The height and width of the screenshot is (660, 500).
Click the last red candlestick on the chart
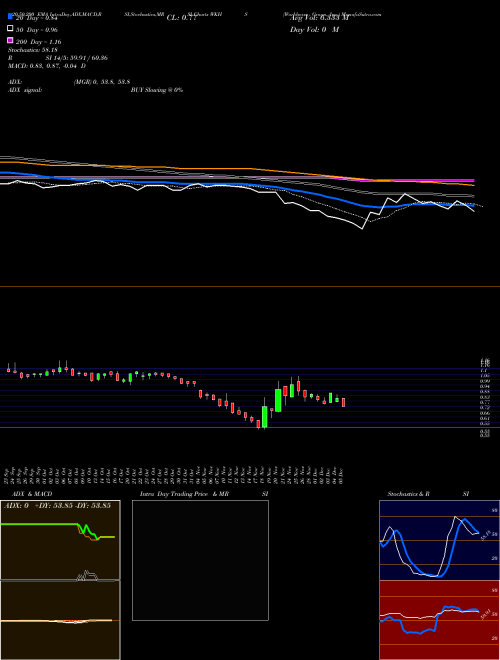pos(343,402)
